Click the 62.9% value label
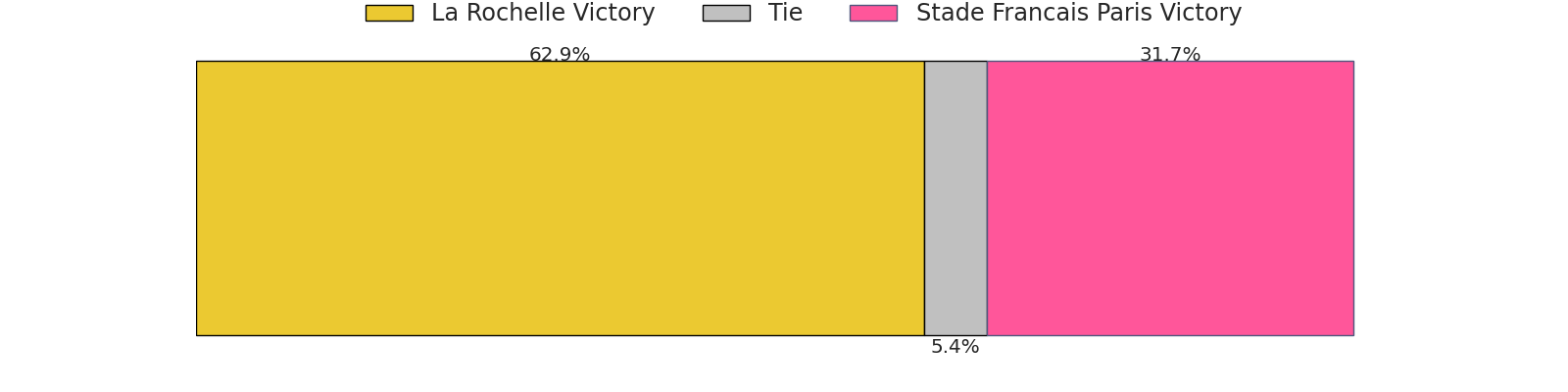1568x392 pixels. click(560, 55)
